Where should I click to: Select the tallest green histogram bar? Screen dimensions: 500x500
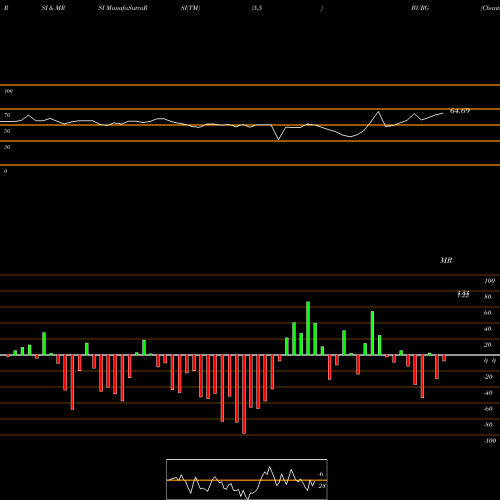(x=308, y=328)
